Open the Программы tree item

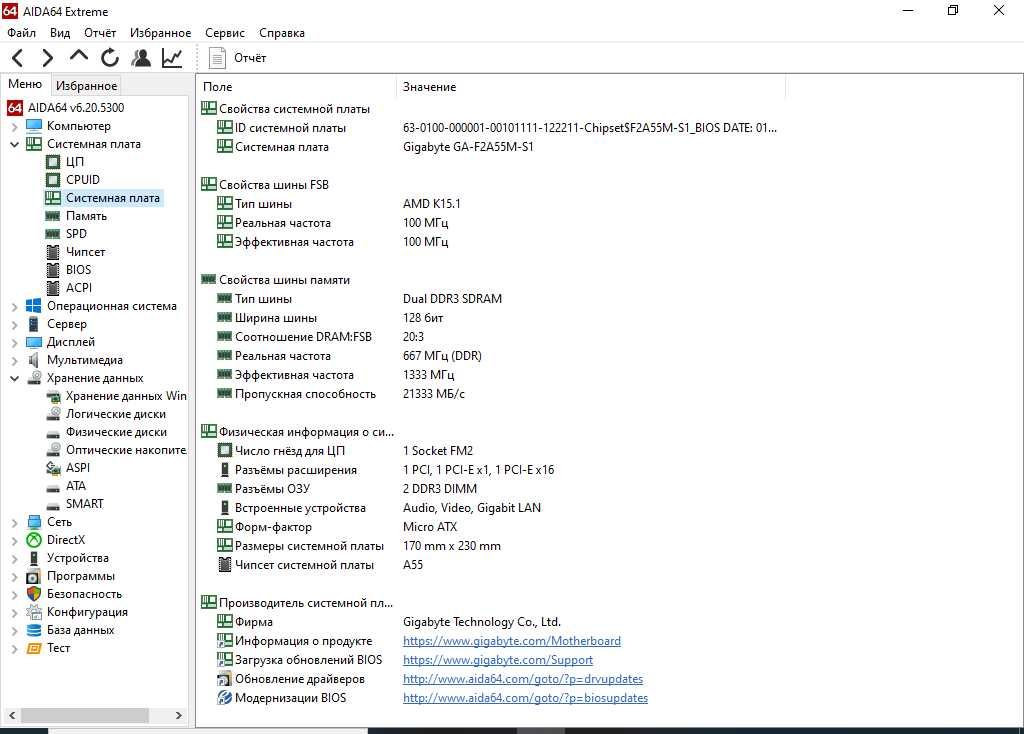[80, 576]
